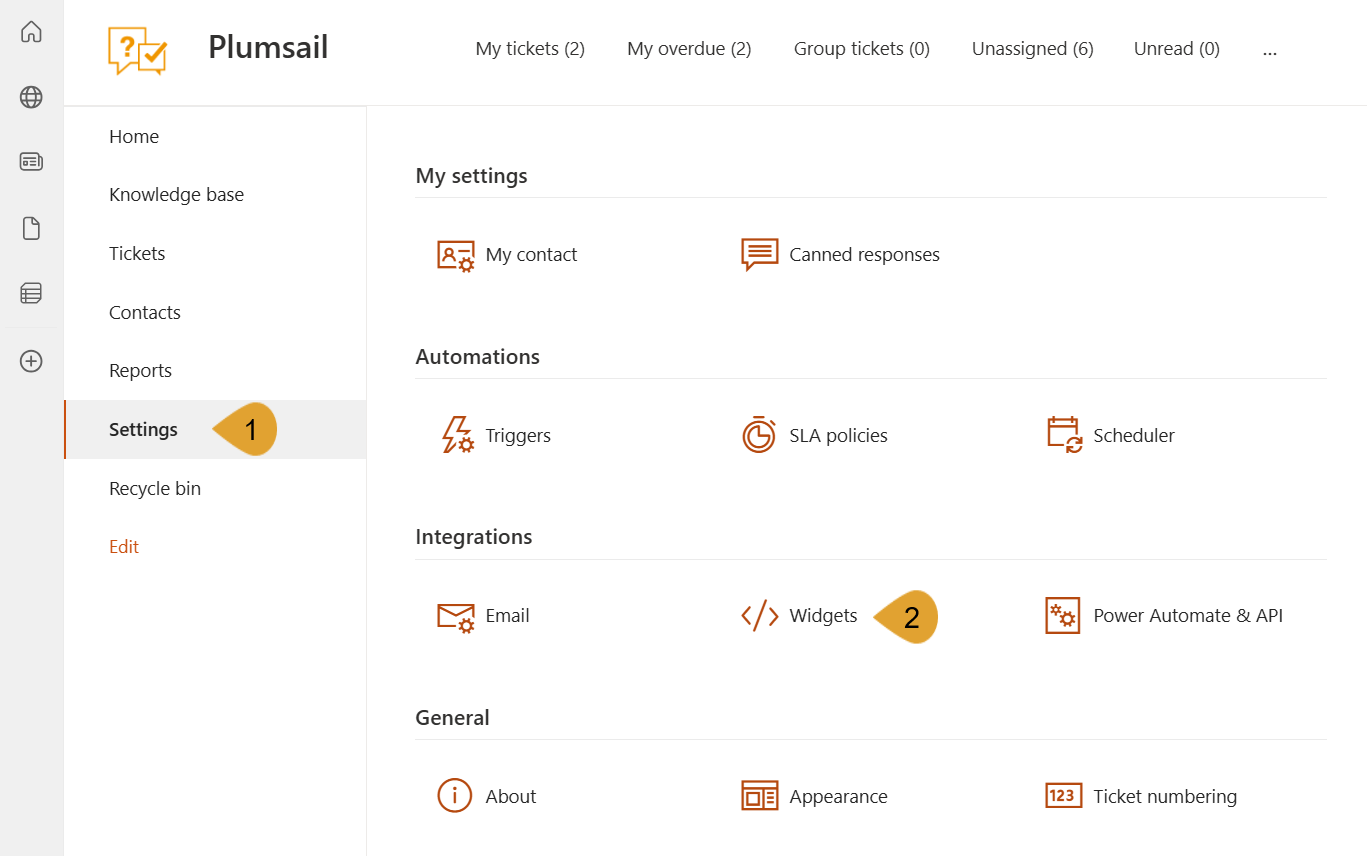Open the About link

pyautogui.click(x=511, y=797)
